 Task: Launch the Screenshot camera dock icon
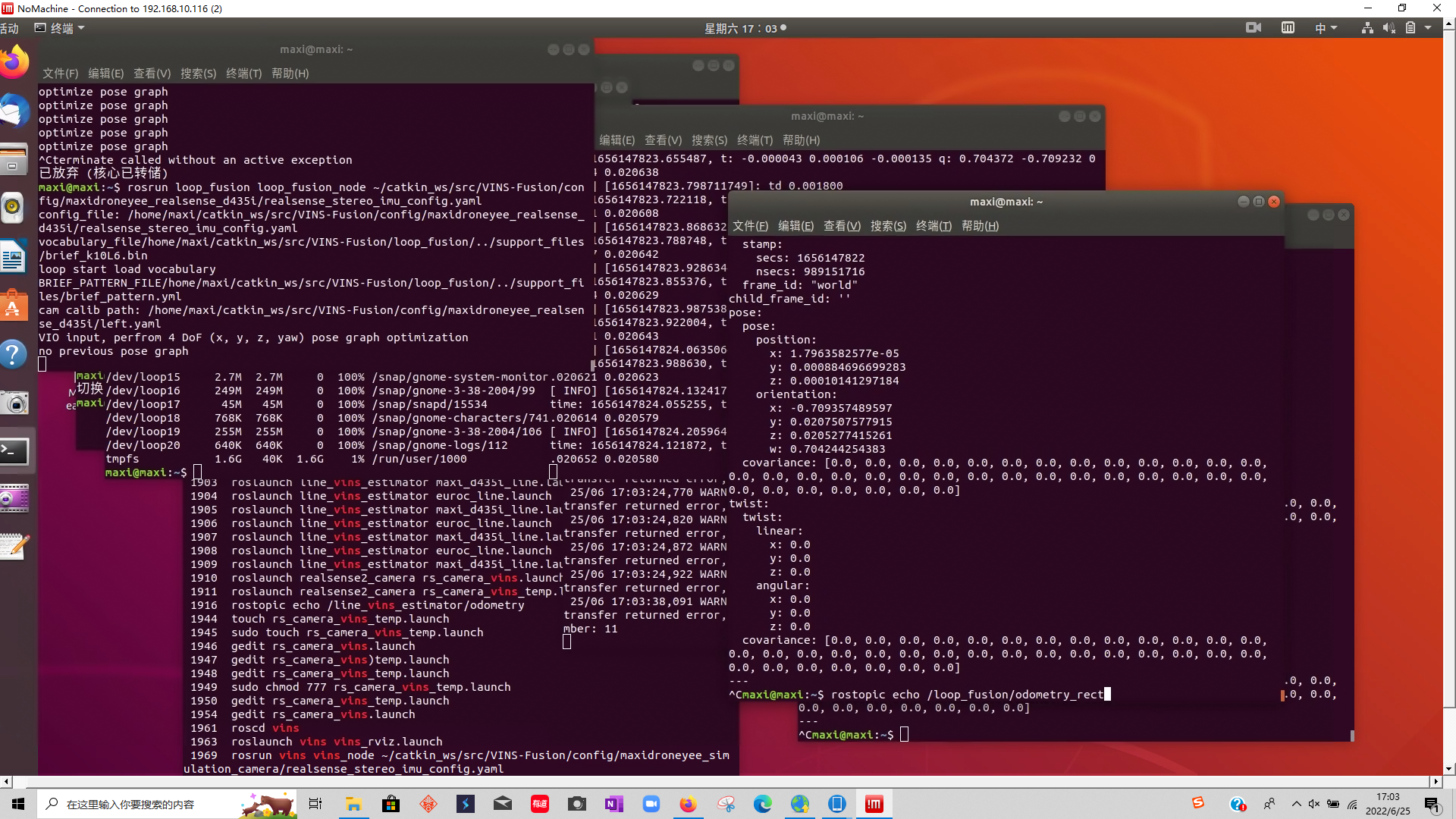point(14,403)
